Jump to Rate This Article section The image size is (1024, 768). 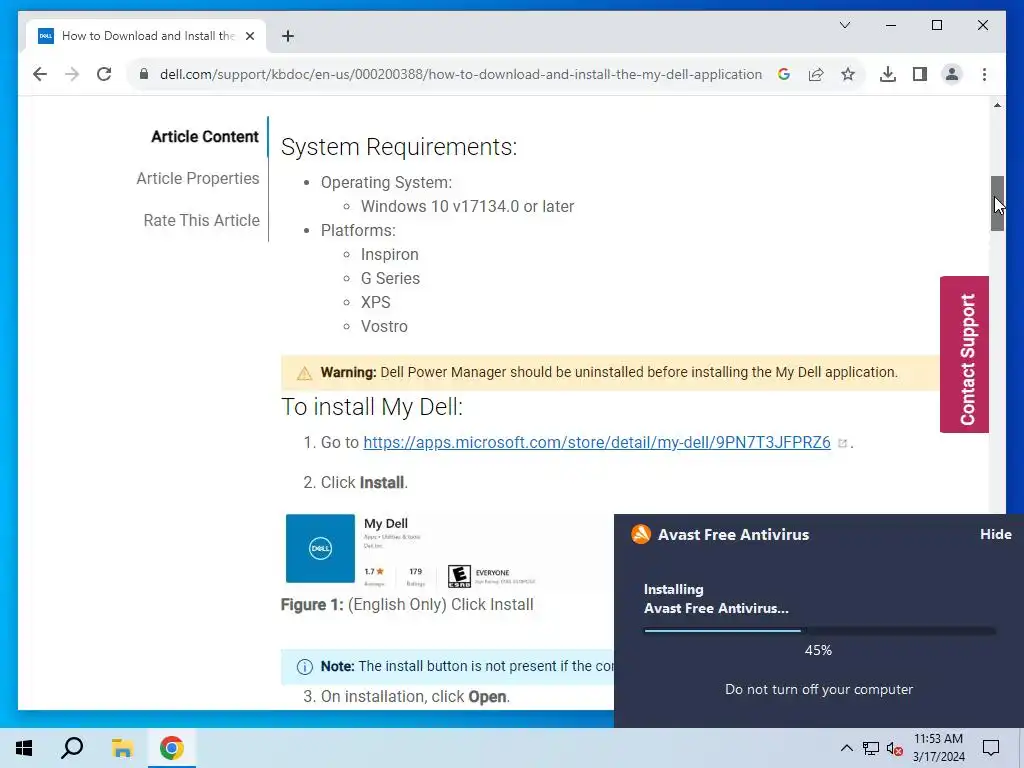pos(201,221)
